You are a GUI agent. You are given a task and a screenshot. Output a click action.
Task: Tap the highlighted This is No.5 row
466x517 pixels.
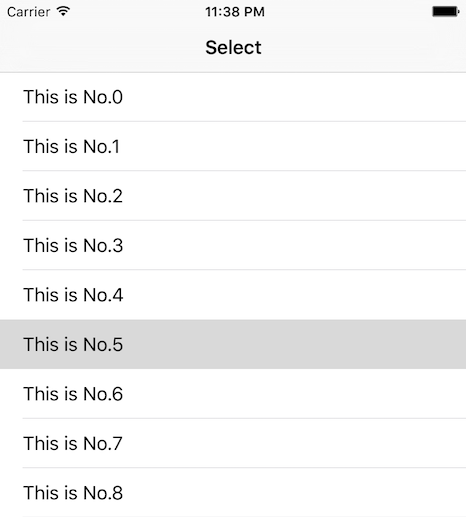coord(233,344)
